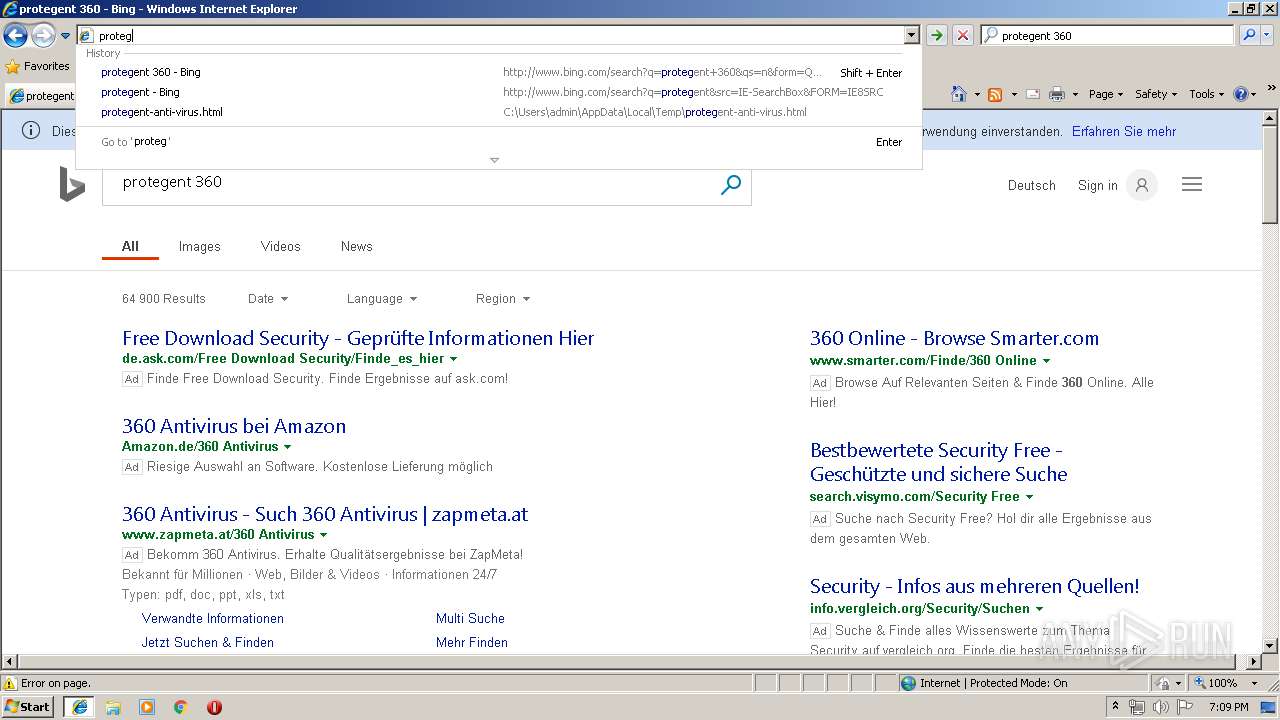This screenshot has width=1280, height=720.
Task: Open the Safety menu
Action: [1156, 94]
